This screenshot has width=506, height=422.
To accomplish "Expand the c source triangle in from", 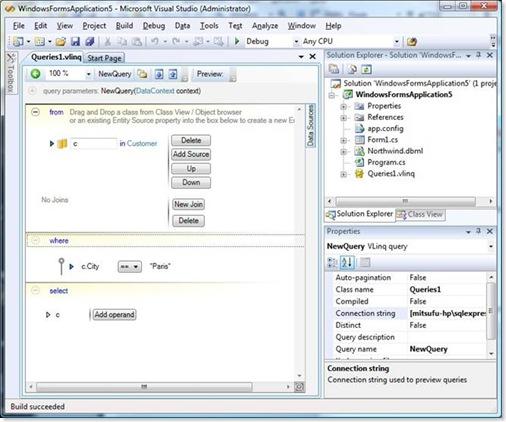I will coord(52,144).
